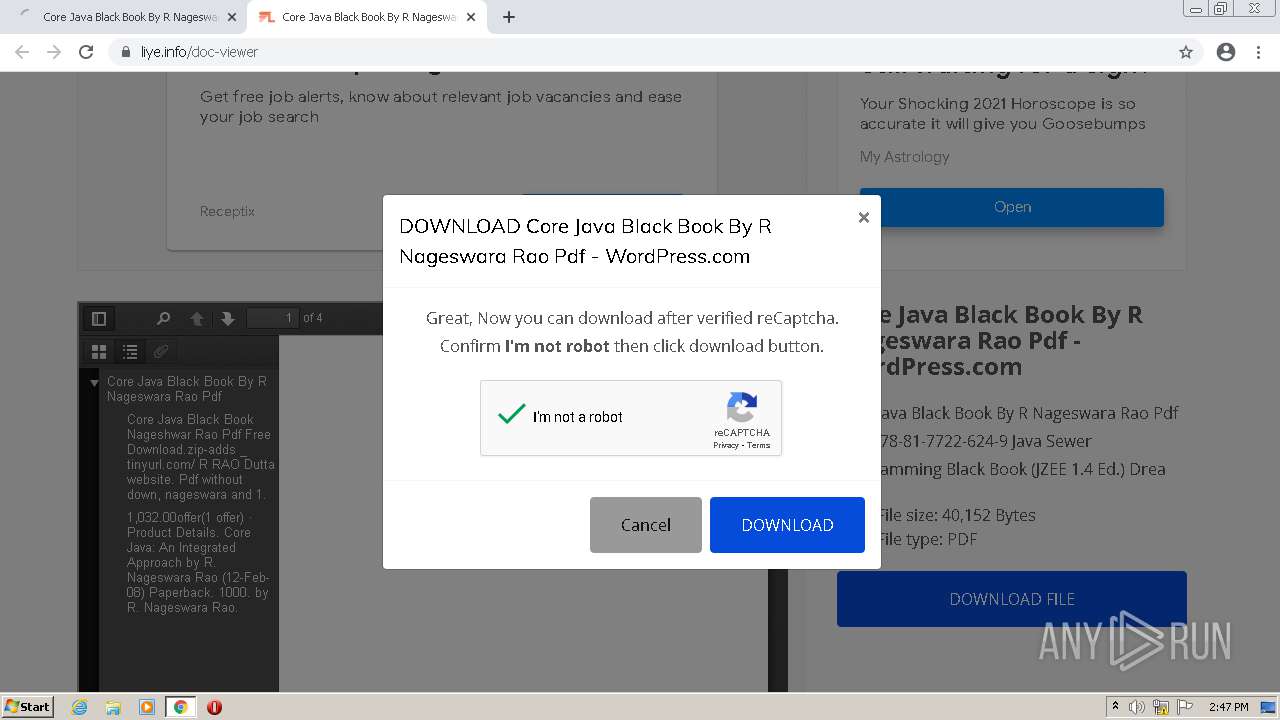Open the Windows Start button
Screen dimensions: 1280x720
(x=28, y=706)
